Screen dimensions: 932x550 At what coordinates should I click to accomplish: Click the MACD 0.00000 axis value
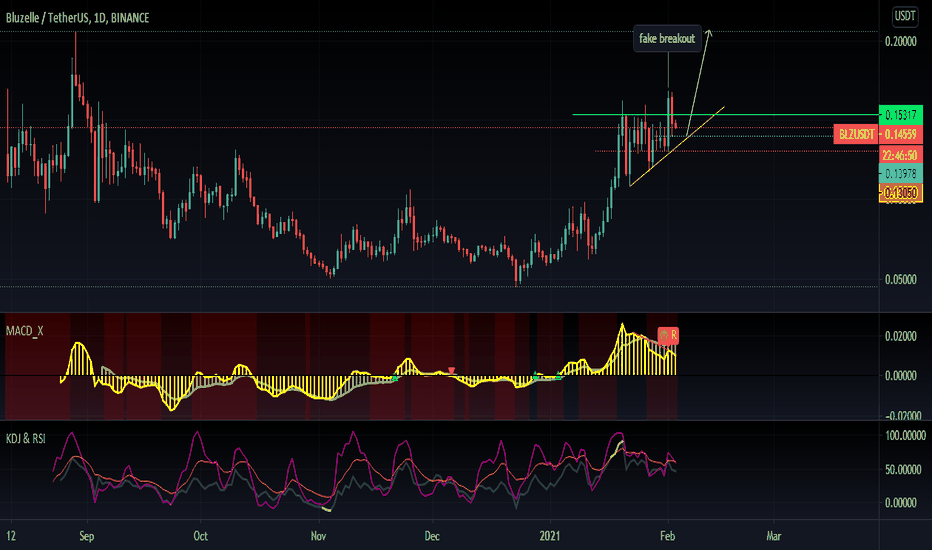900,375
